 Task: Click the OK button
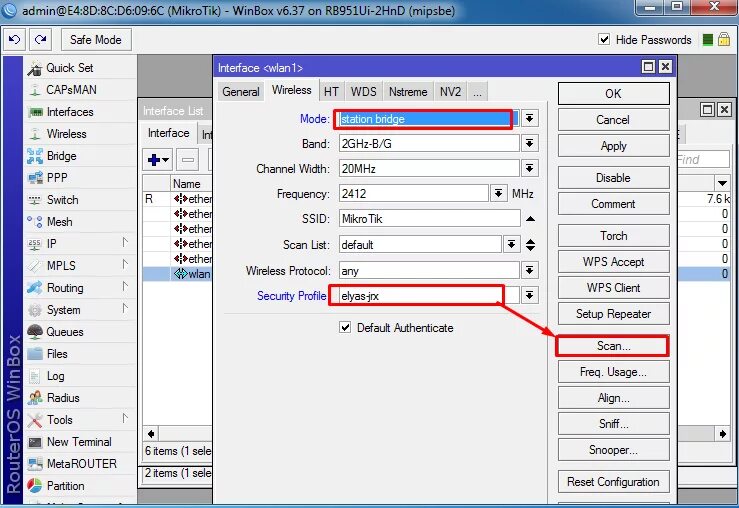[x=613, y=93]
